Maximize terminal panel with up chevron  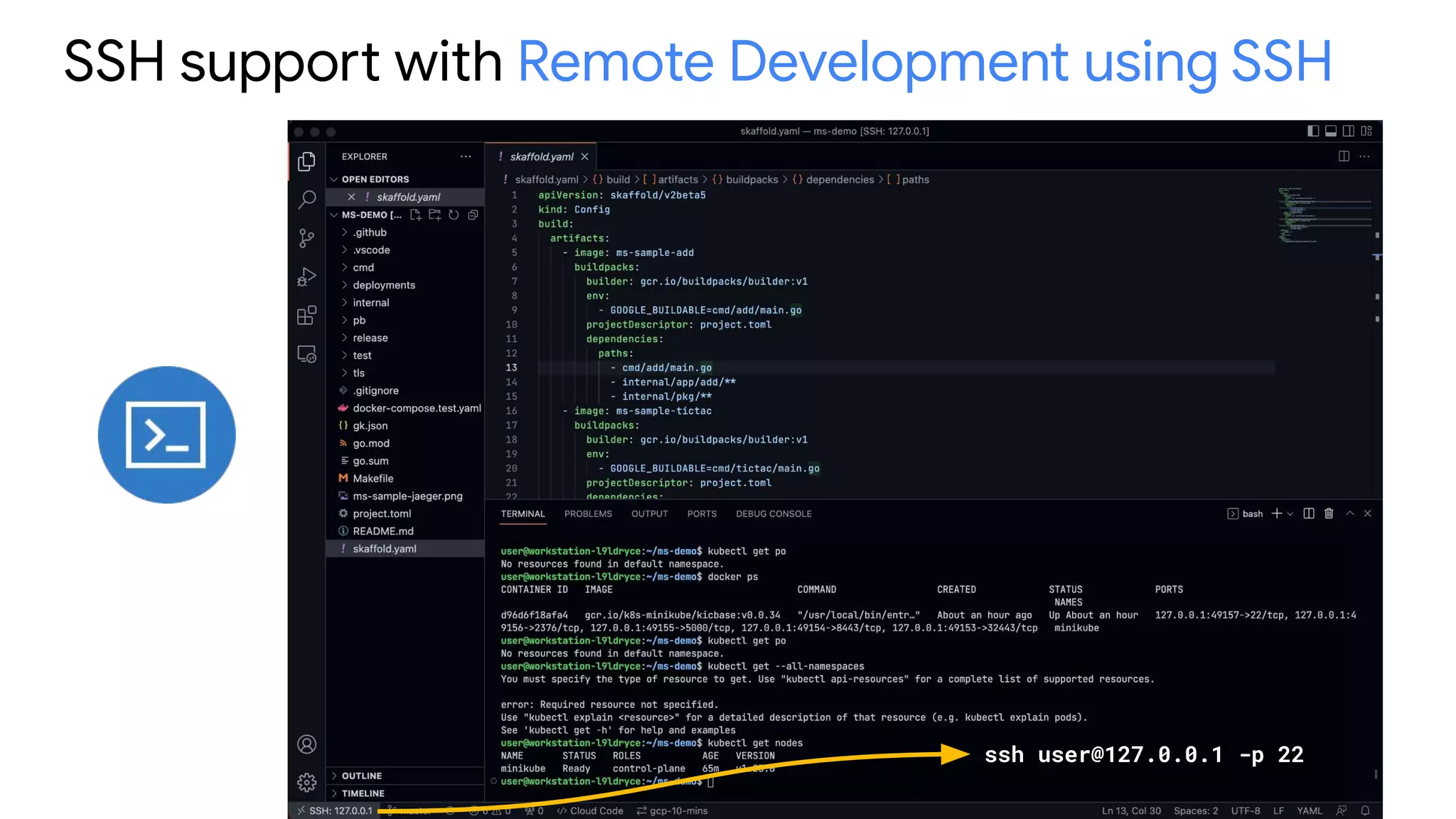pos(1350,513)
